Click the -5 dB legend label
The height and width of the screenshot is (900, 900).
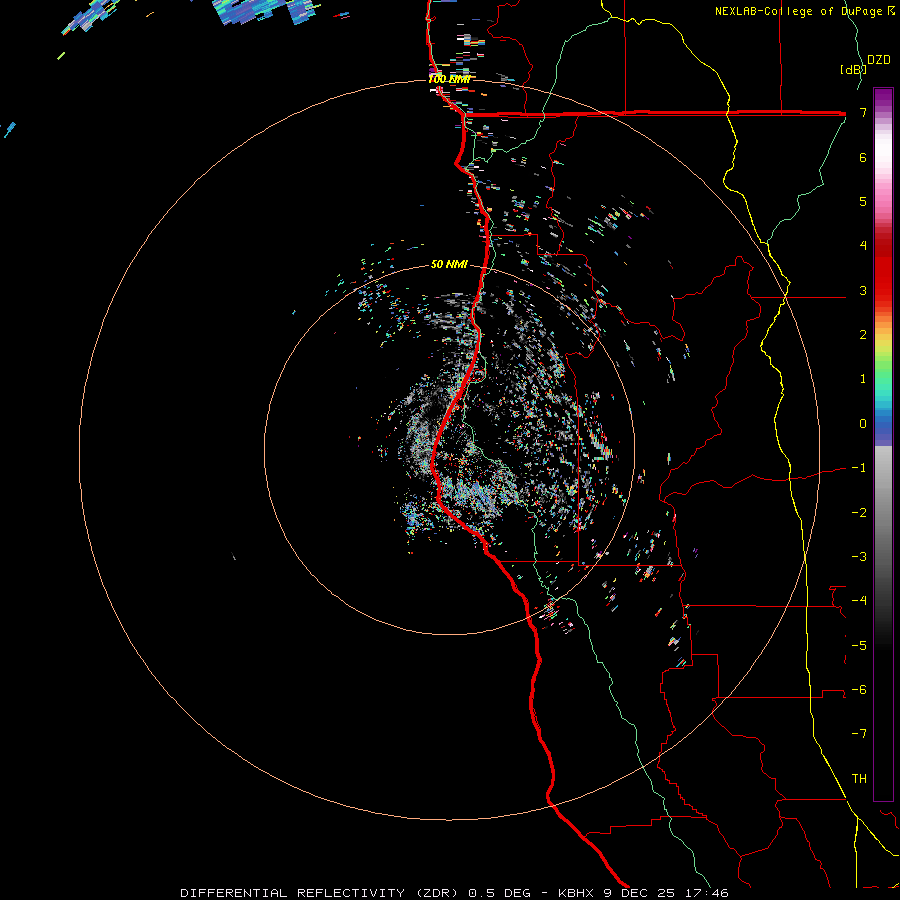pos(859,645)
